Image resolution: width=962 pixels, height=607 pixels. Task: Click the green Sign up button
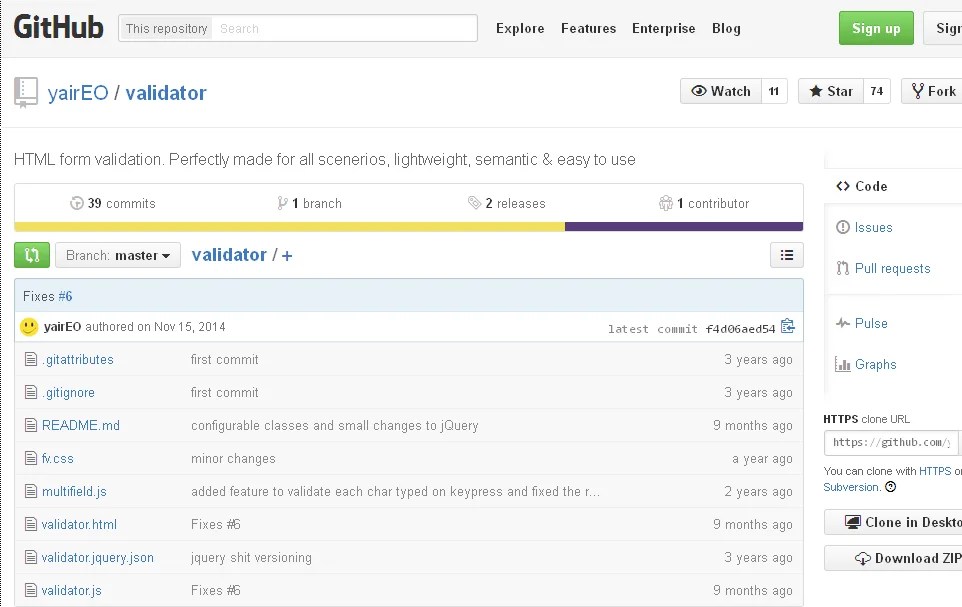pos(876,28)
